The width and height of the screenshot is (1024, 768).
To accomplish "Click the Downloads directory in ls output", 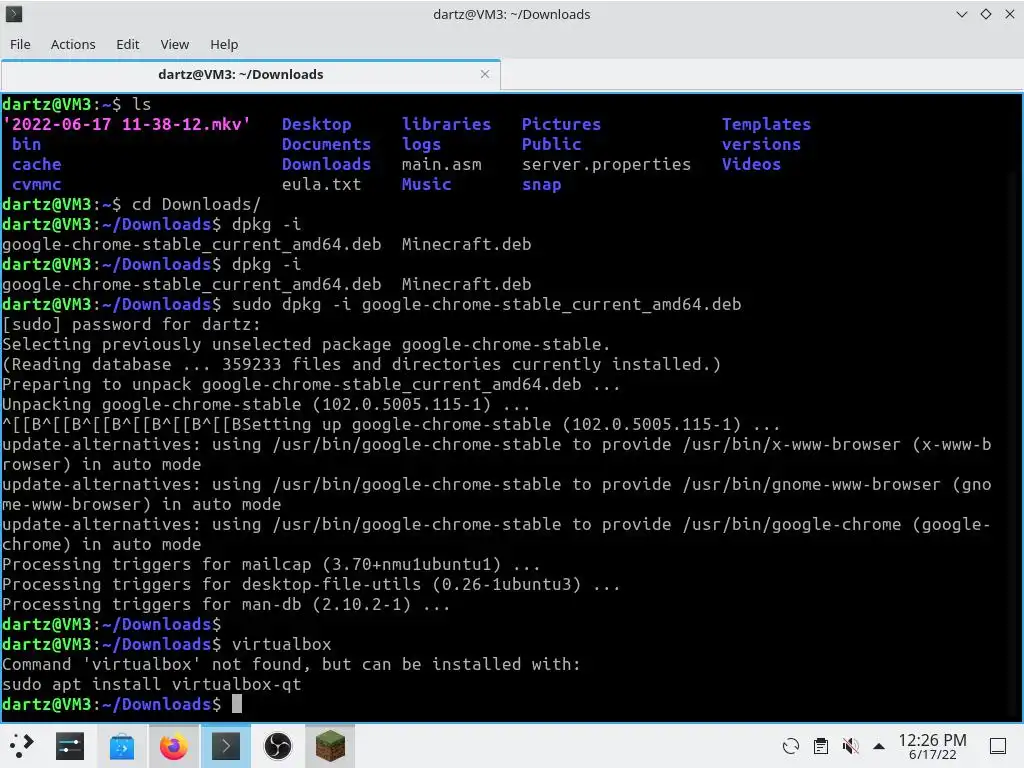I will [326, 164].
